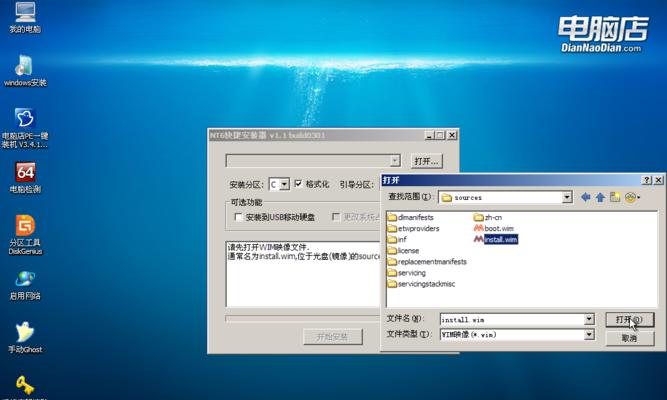Select the install.wim file
Viewport: 667px width, 400px height.
pos(496,240)
